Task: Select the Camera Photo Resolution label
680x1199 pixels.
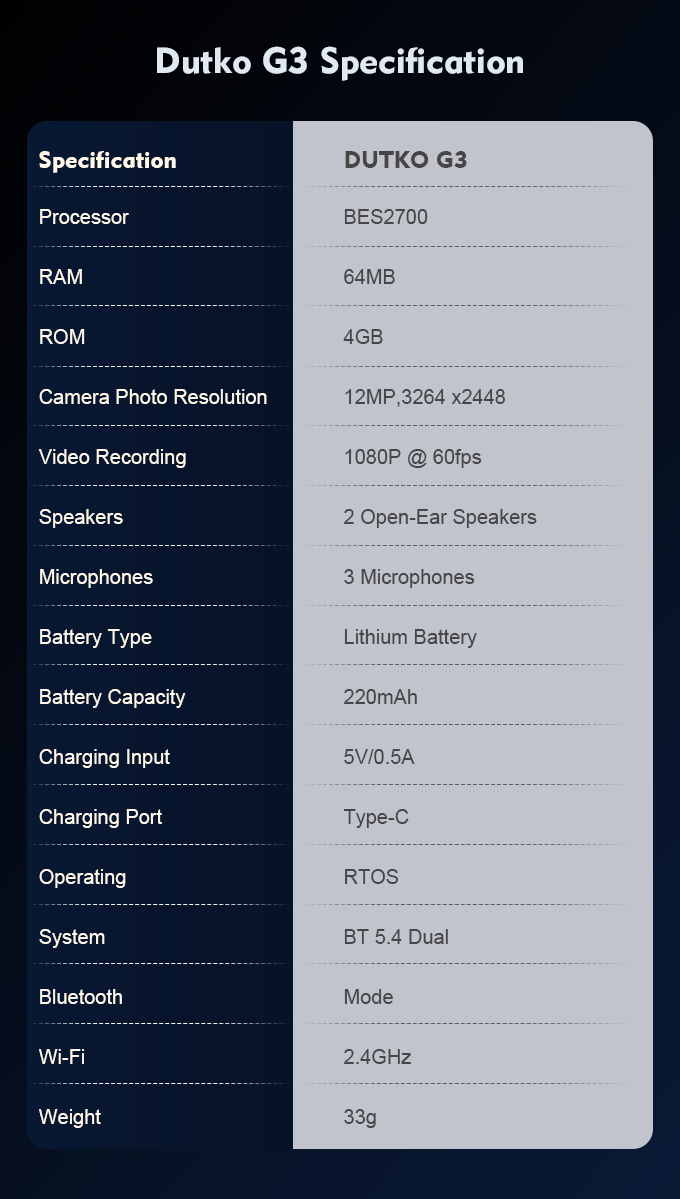Action: click(x=153, y=397)
